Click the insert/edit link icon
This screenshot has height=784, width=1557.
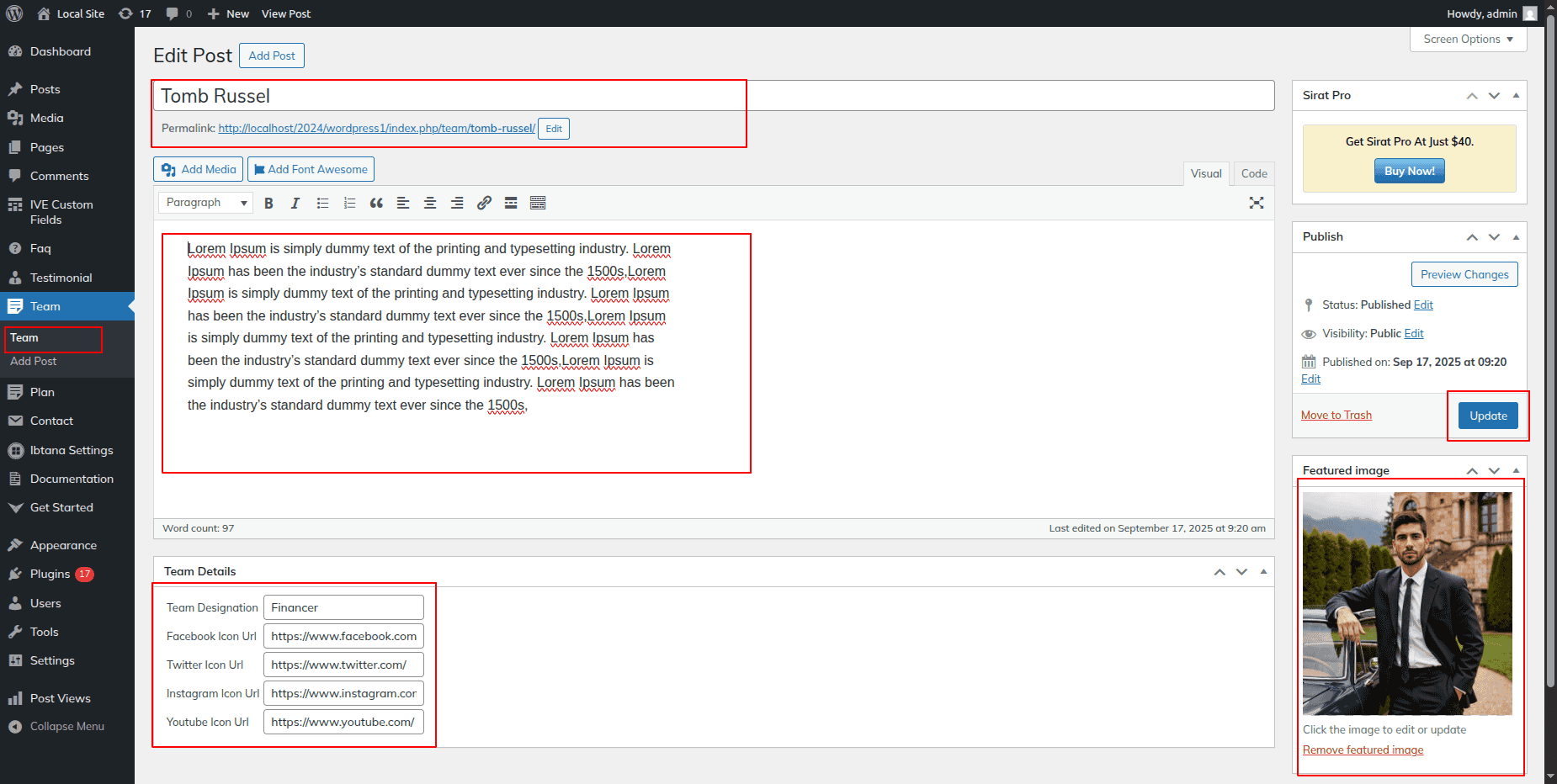[x=484, y=203]
